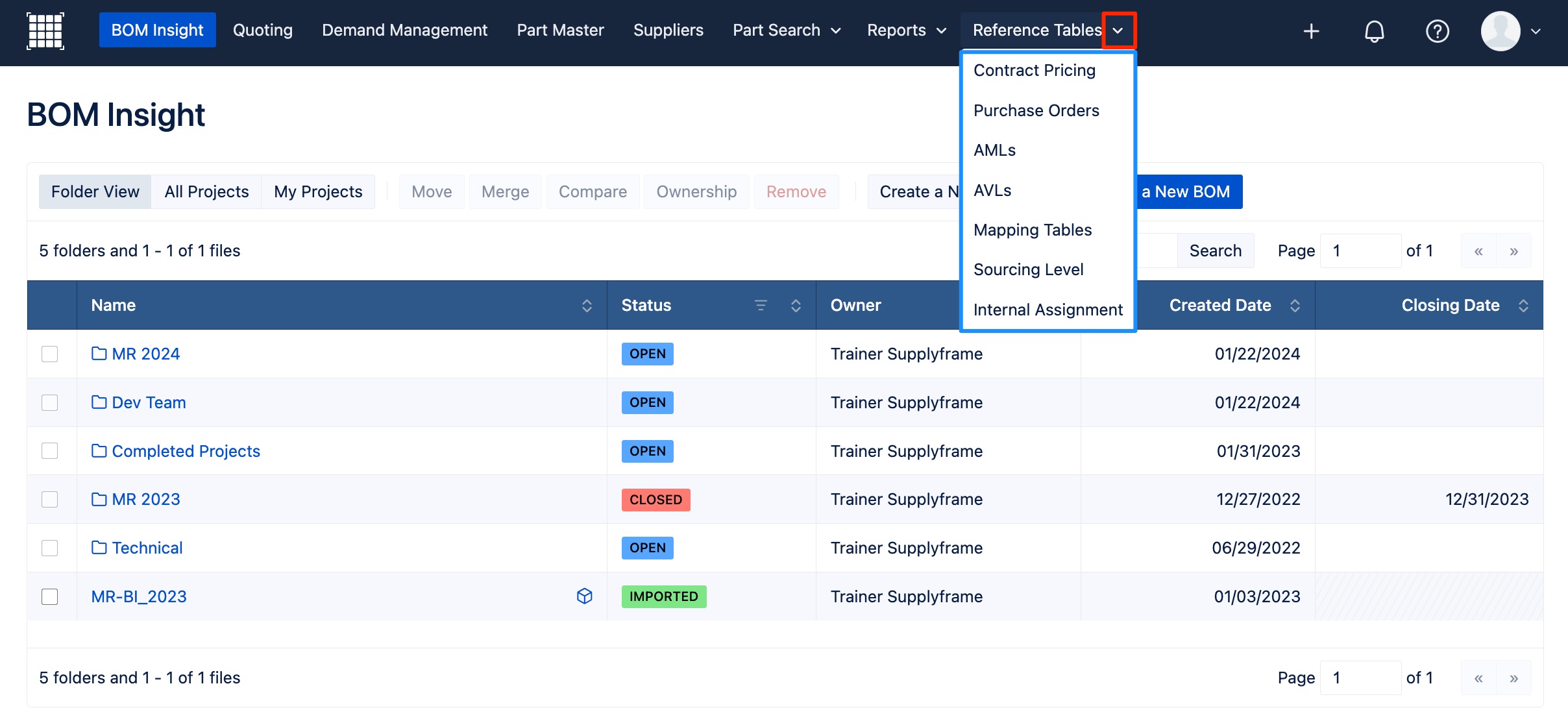The width and height of the screenshot is (1568, 710).
Task: Click the Remove button
Action: coord(796,191)
